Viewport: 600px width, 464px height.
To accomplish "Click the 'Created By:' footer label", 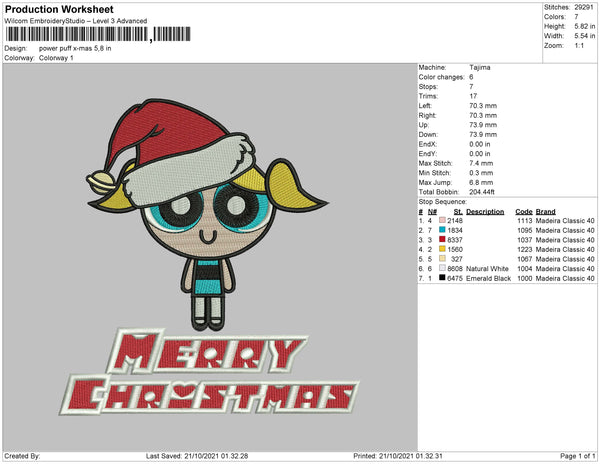I will coord(22,456).
